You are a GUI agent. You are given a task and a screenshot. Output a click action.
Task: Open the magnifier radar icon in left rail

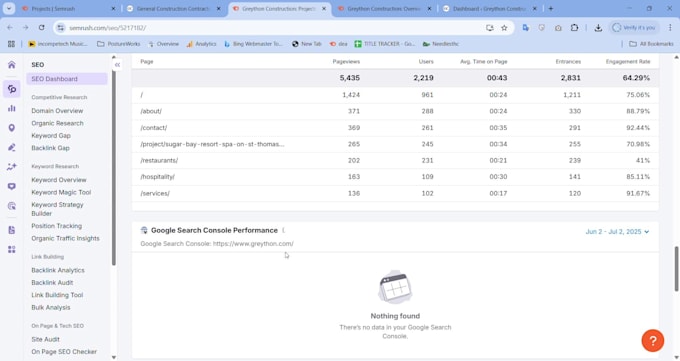coord(12,206)
